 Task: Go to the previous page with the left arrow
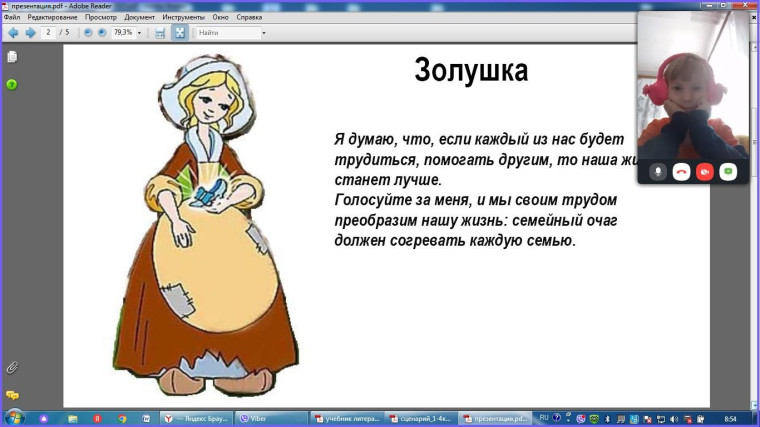[13, 33]
